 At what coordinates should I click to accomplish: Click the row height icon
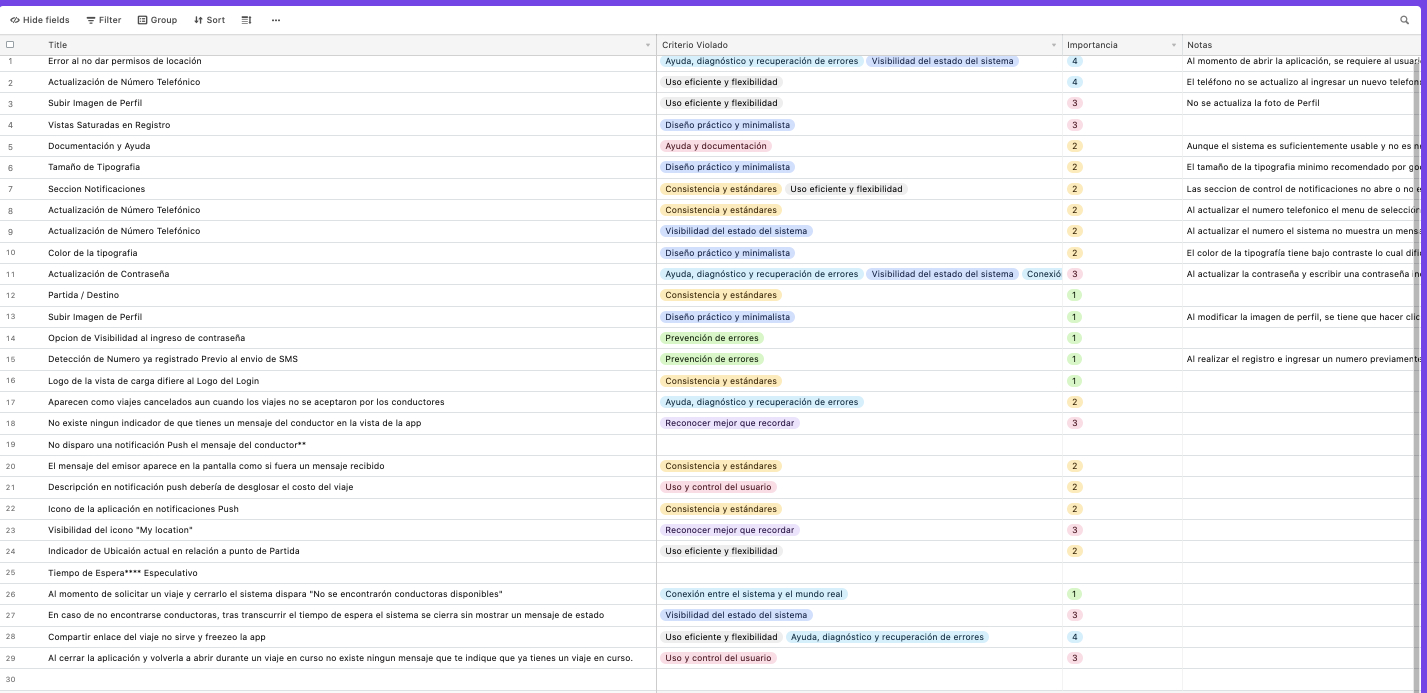pos(247,20)
